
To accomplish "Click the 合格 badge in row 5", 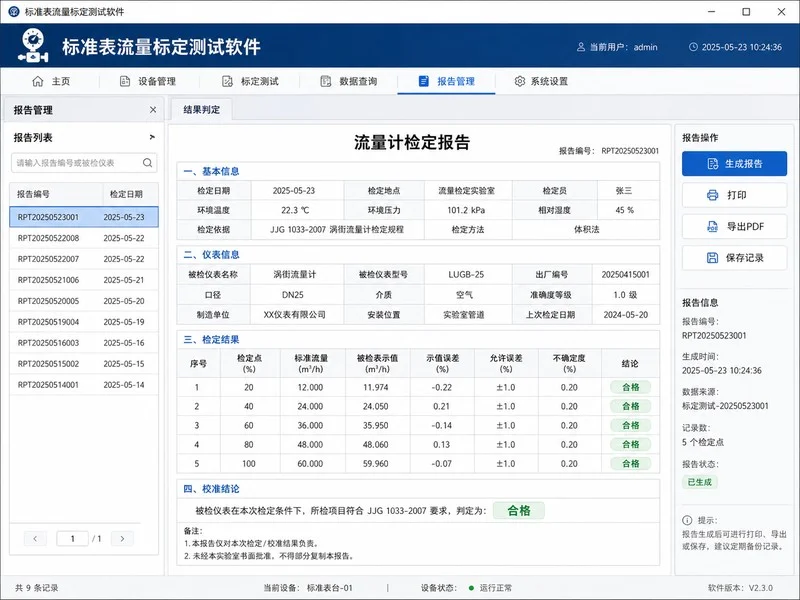I will click(631, 463).
